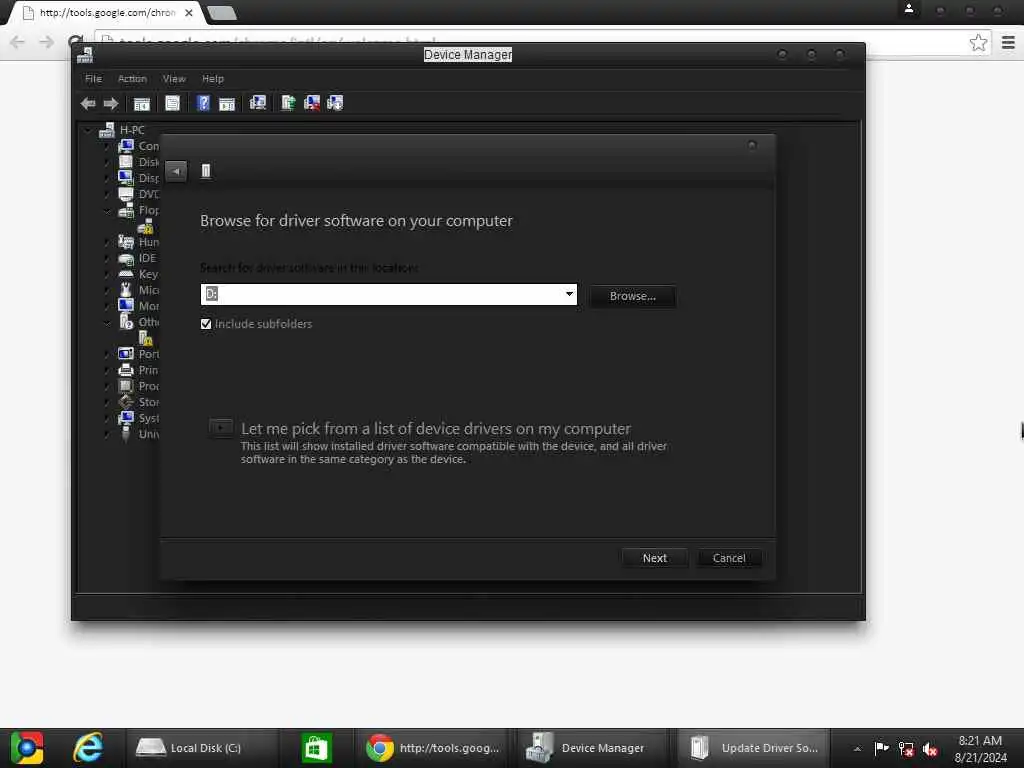Click the Show/Hide Console Tree toolbar icon

142,103
